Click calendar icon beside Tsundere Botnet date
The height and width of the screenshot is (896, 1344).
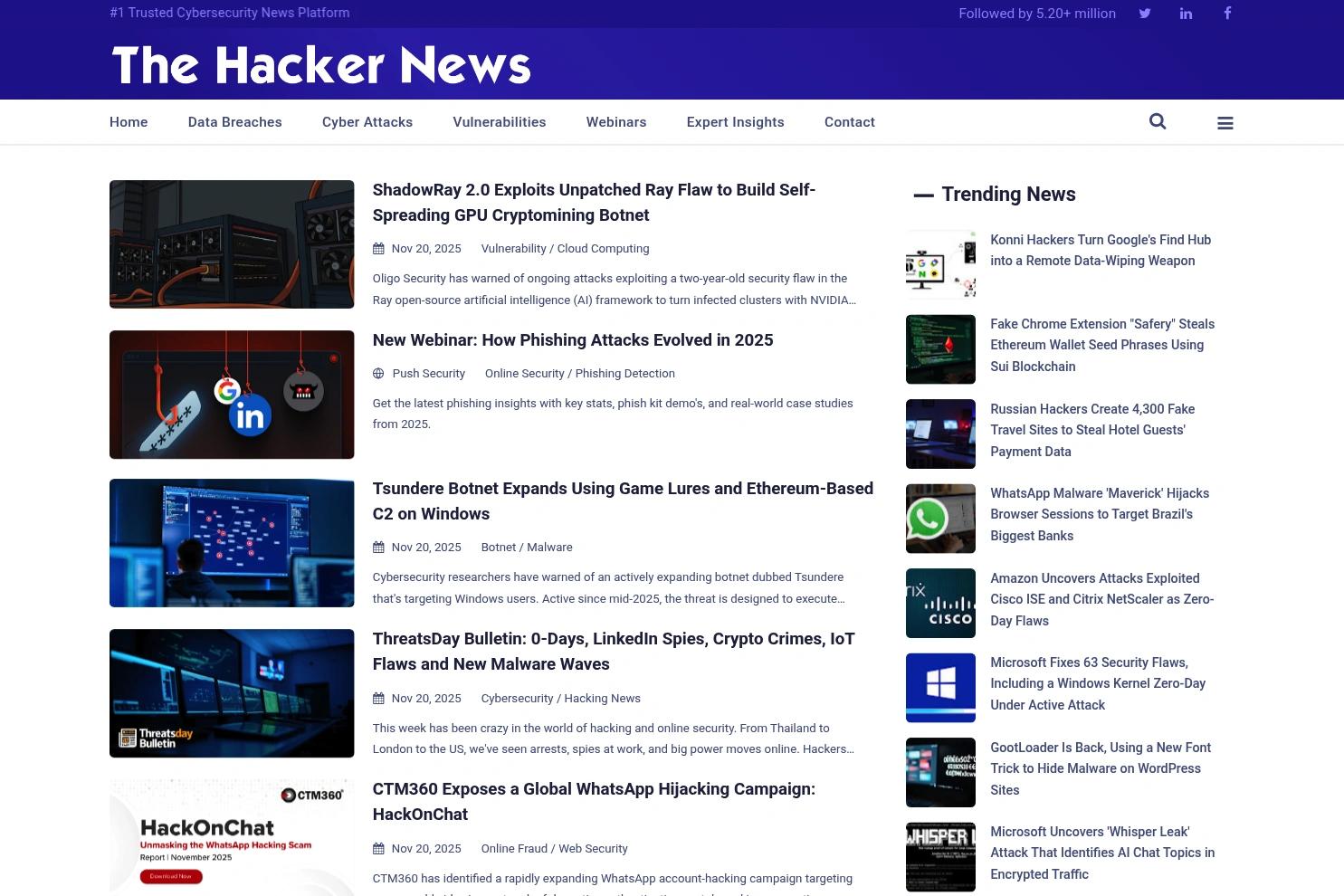[x=378, y=548]
